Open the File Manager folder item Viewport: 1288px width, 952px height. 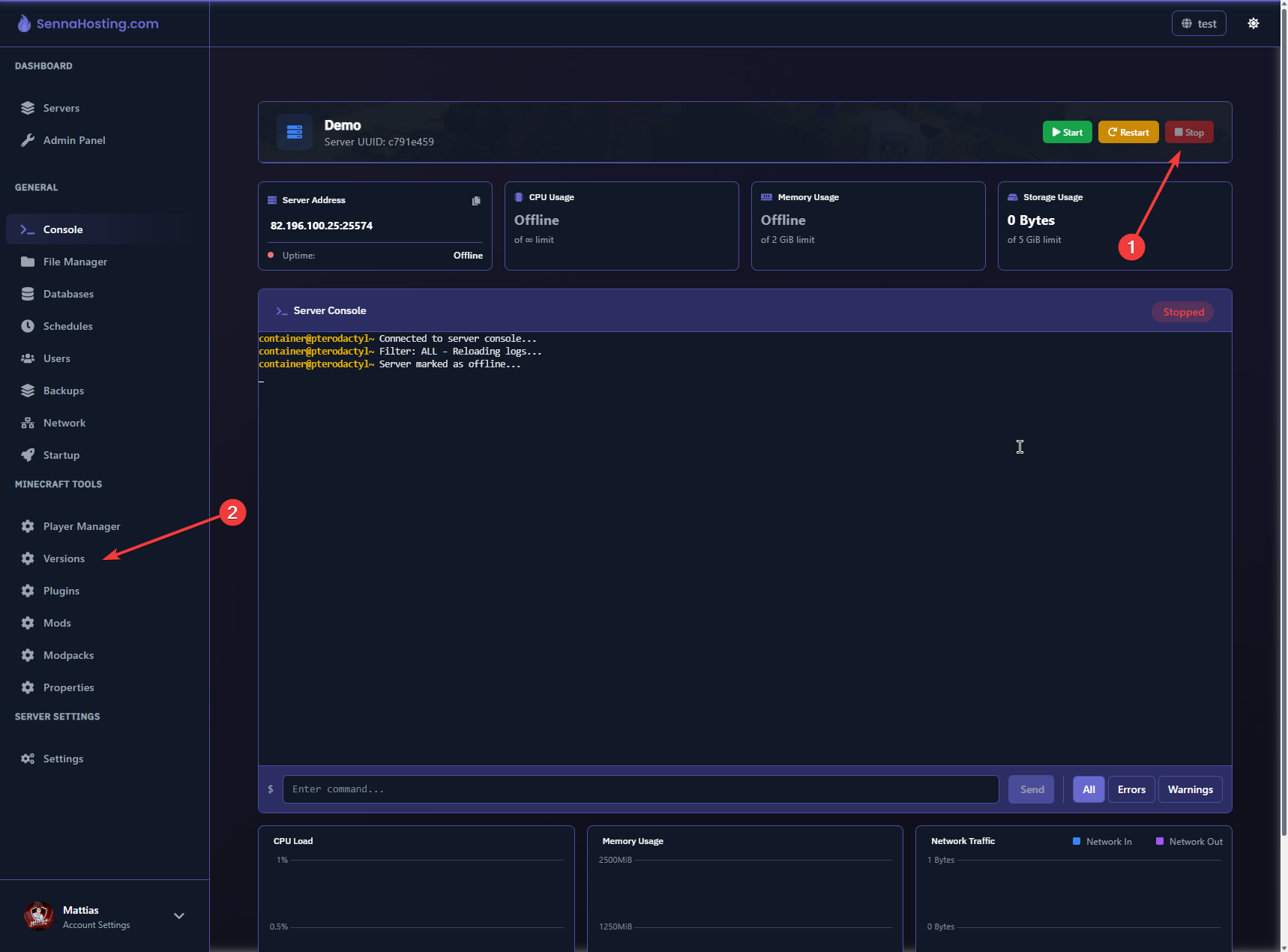click(x=74, y=262)
